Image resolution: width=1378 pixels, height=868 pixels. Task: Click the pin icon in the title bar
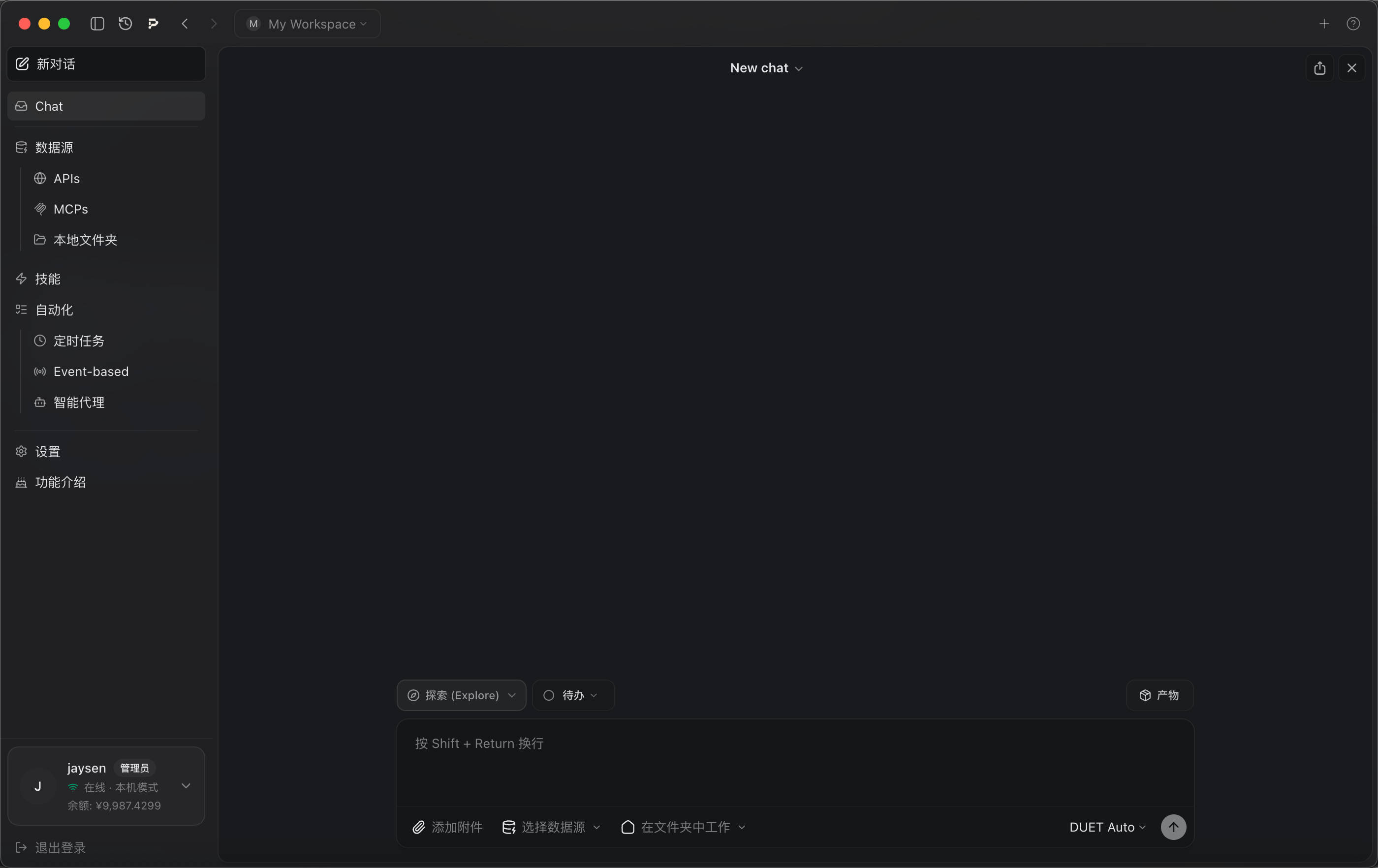153,24
